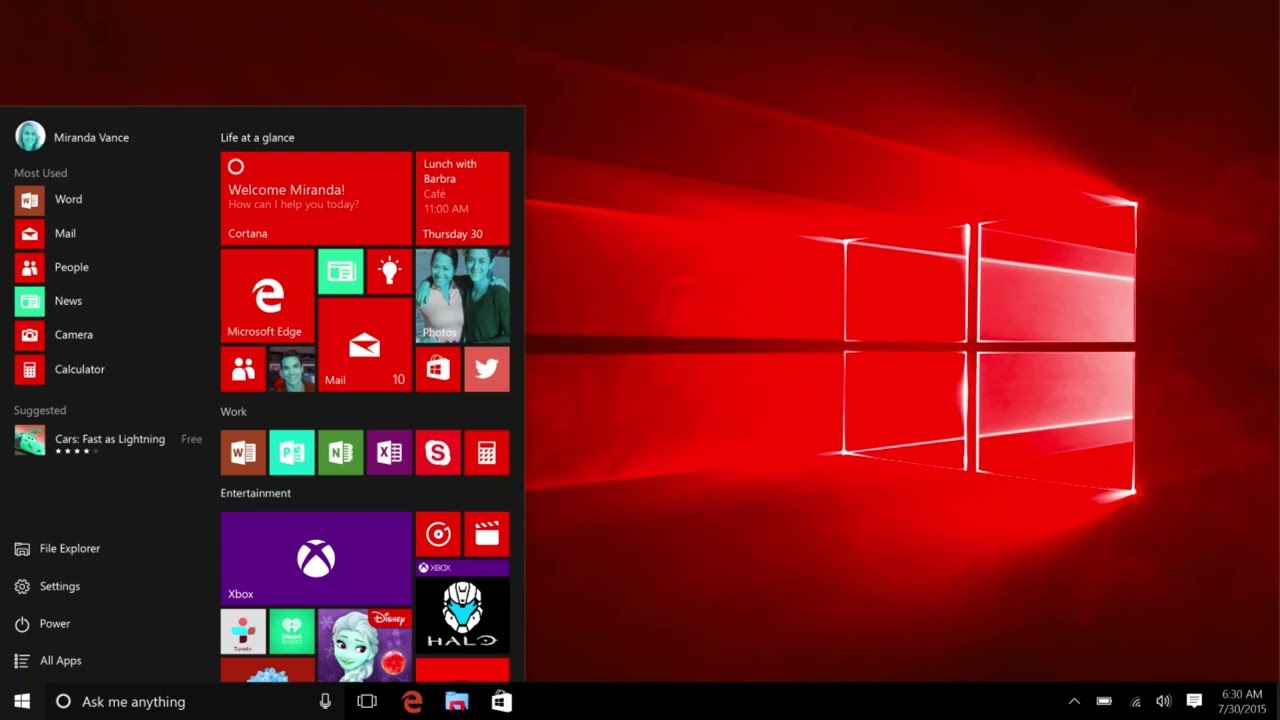The width and height of the screenshot is (1280, 720).
Task: Click the Suggested label
Action: tap(40, 410)
